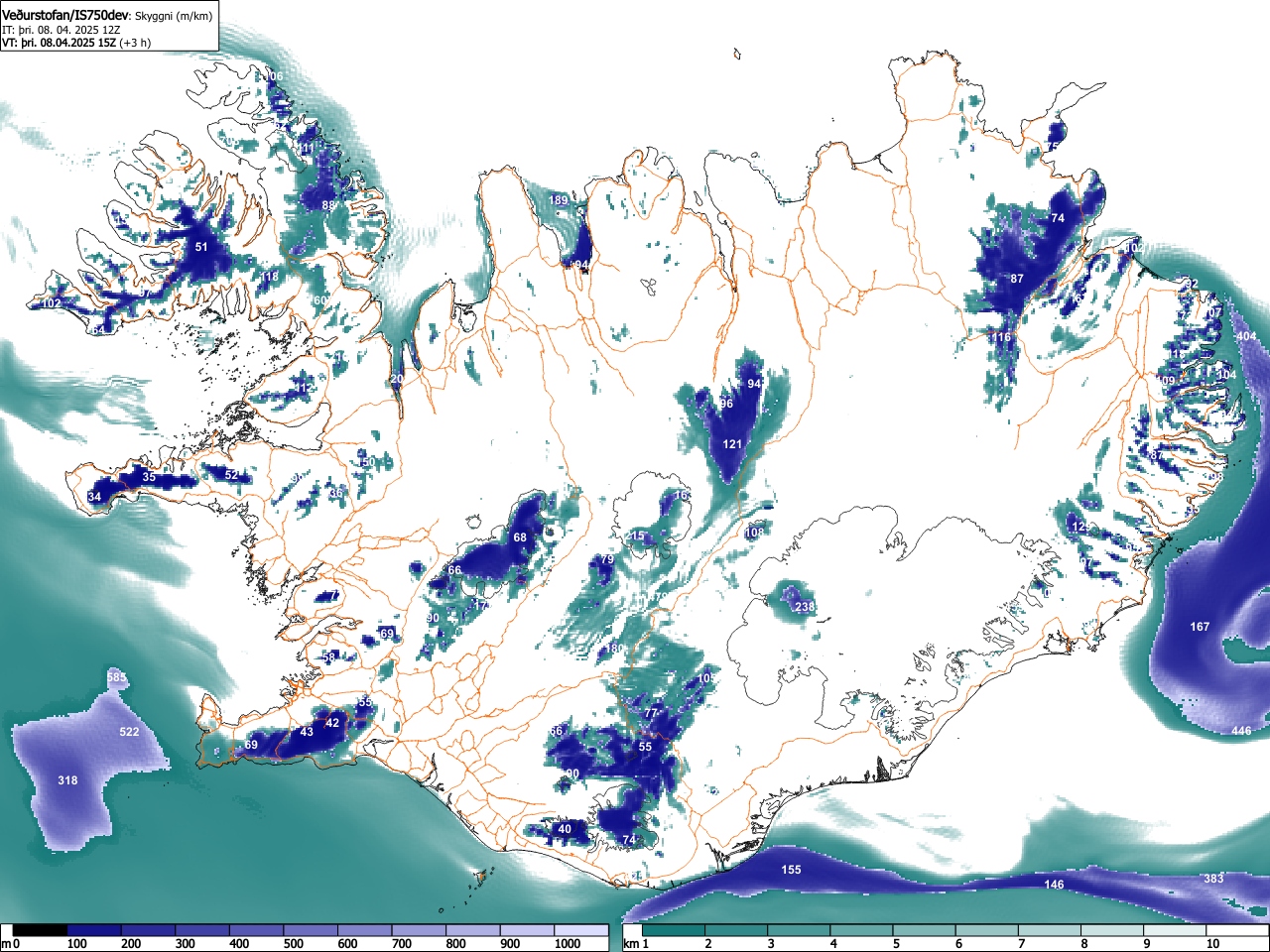The width and height of the screenshot is (1270, 952).
Task: Click the visibility value 106 on the map
Action: point(273,76)
